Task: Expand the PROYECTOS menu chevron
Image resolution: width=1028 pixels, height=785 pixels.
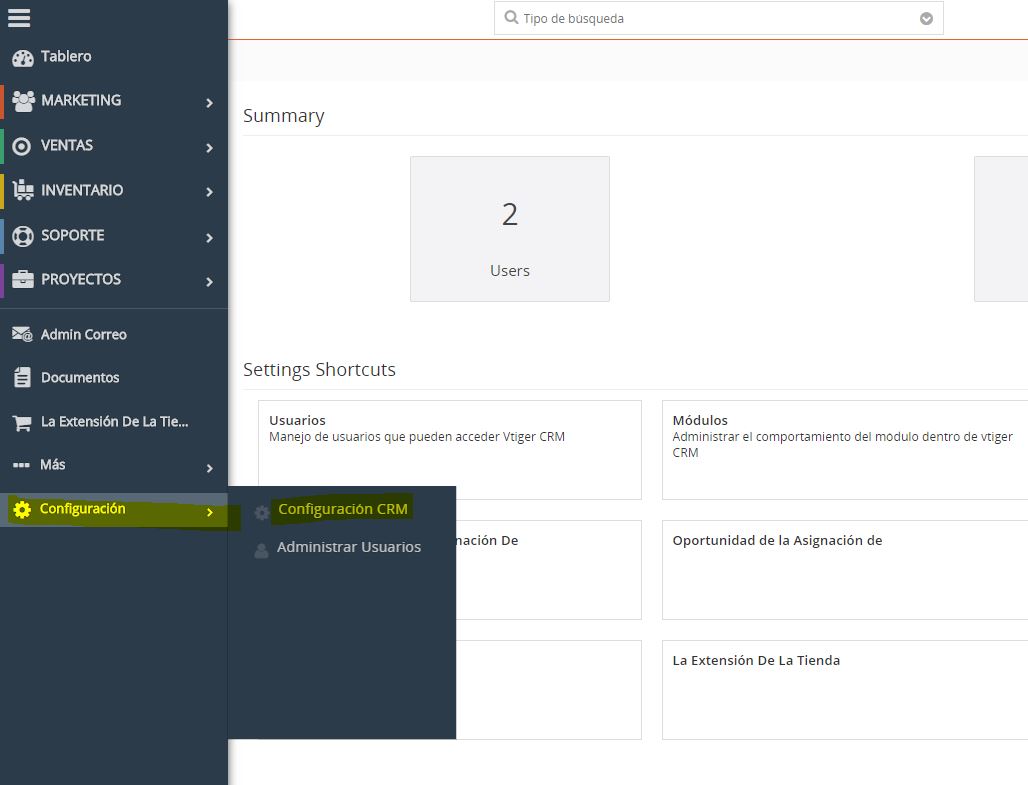Action: click(x=209, y=282)
